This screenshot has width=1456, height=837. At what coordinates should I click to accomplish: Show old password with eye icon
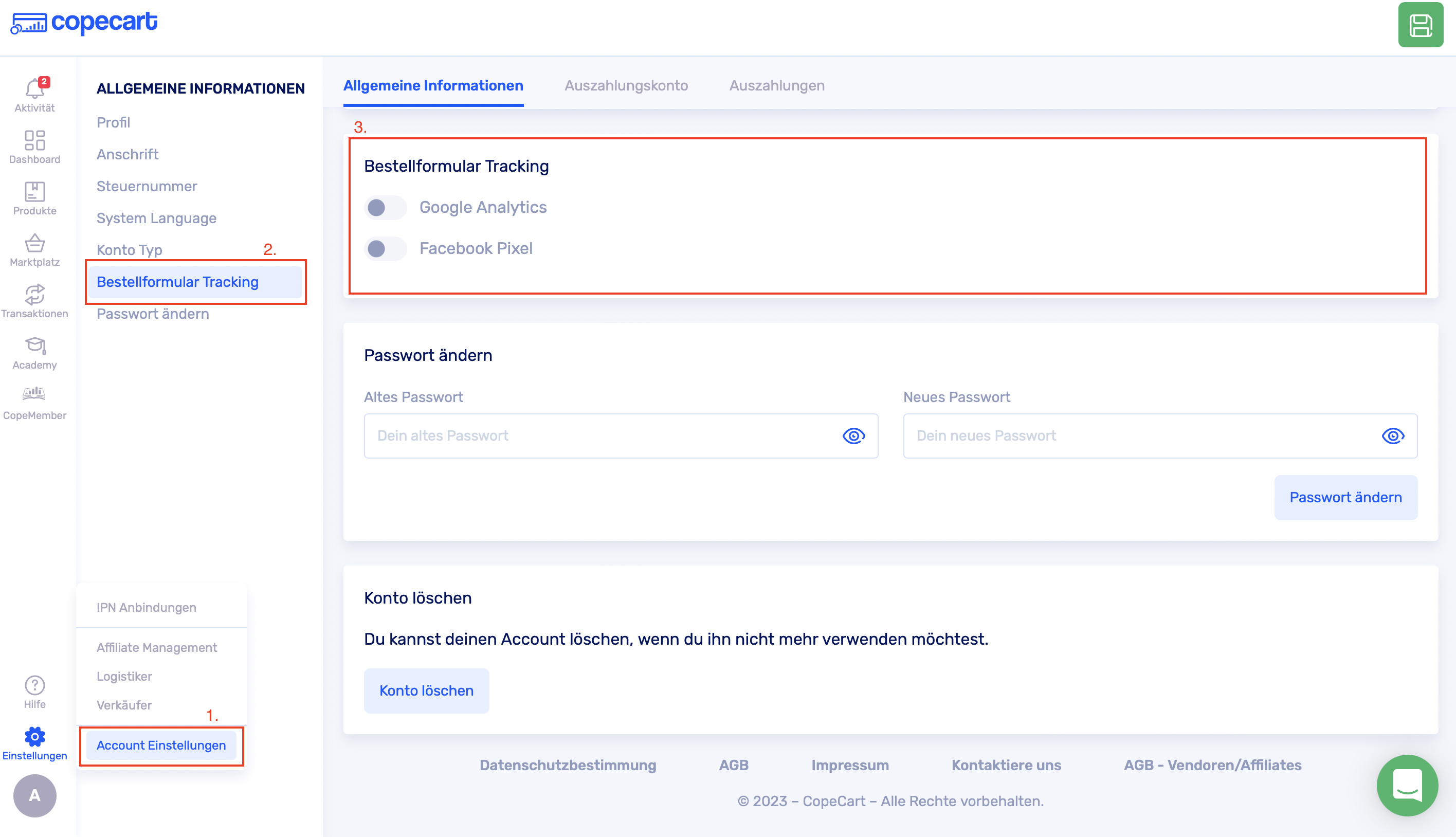[x=853, y=436]
